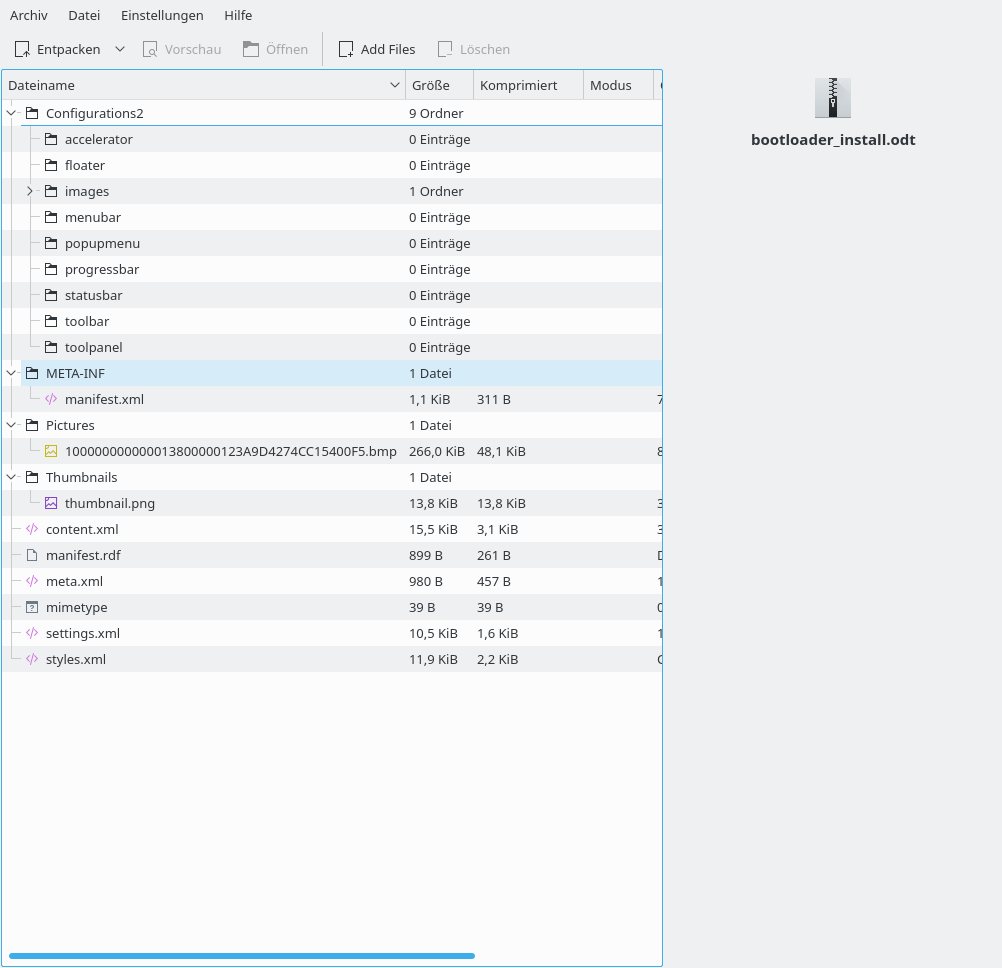Click the images folder icon
This screenshot has height=968, width=1002.
tap(51, 191)
